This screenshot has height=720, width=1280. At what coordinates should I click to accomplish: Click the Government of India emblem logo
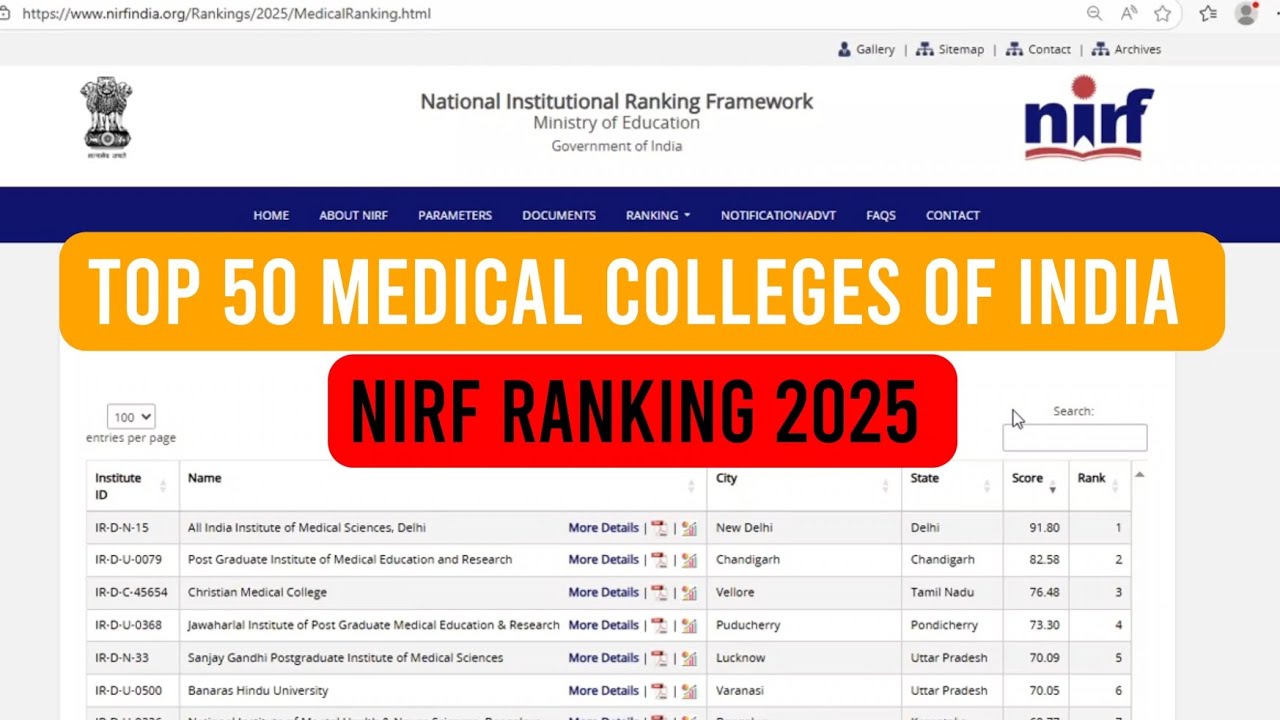click(x=106, y=119)
